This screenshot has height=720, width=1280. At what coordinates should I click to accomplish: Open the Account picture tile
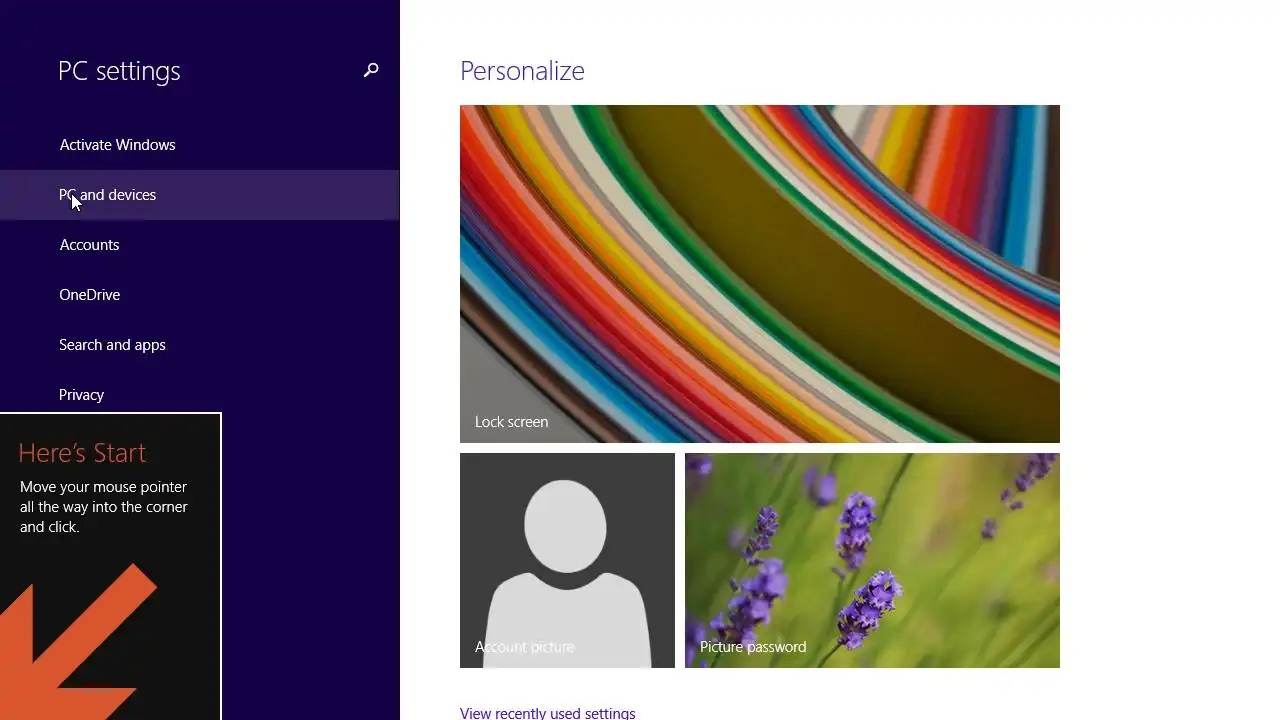[567, 560]
